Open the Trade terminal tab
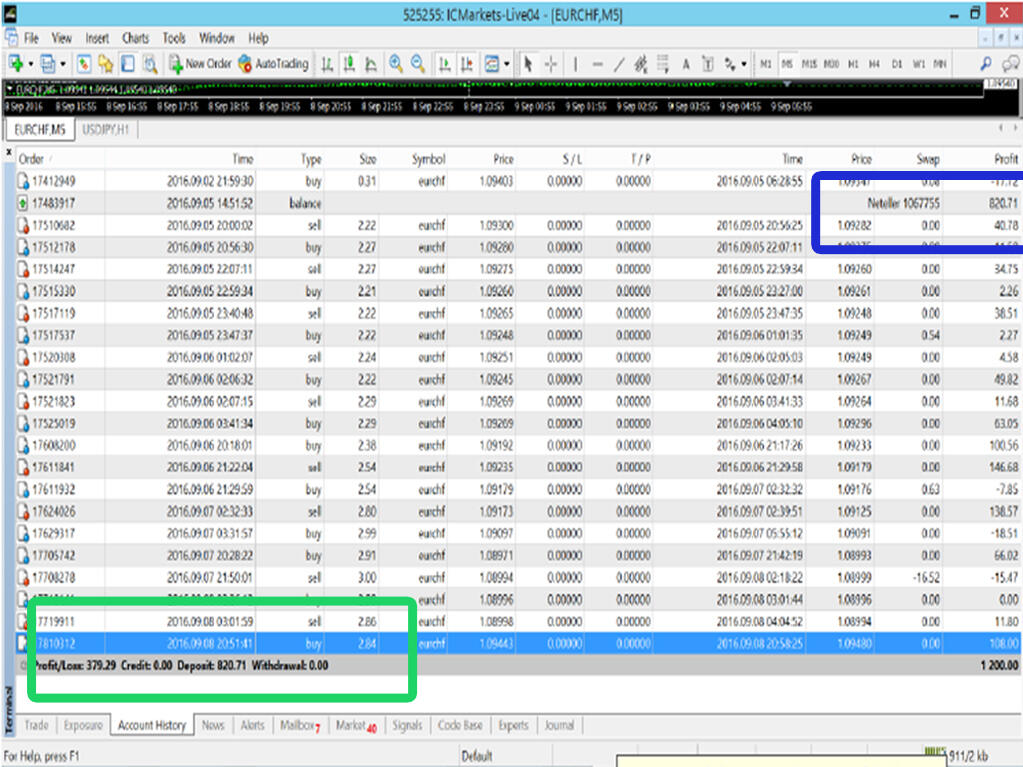1023x767 pixels. coord(37,725)
